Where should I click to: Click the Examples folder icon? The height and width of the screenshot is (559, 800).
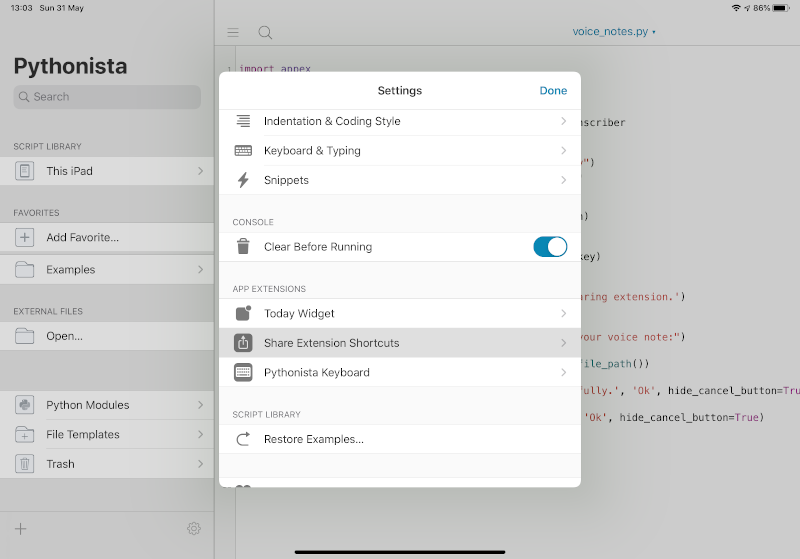point(24,269)
